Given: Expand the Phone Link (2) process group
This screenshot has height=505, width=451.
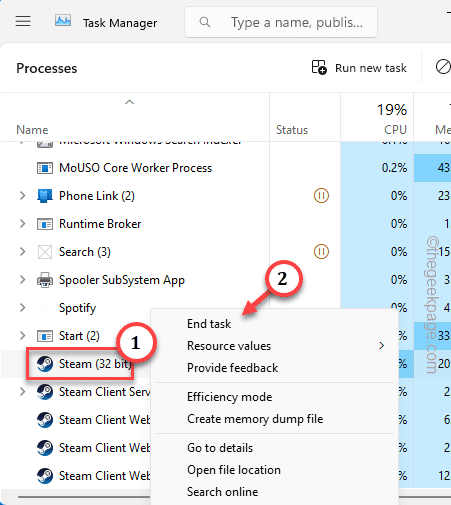Looking at the screenshot, I should (x=22, y=196).
